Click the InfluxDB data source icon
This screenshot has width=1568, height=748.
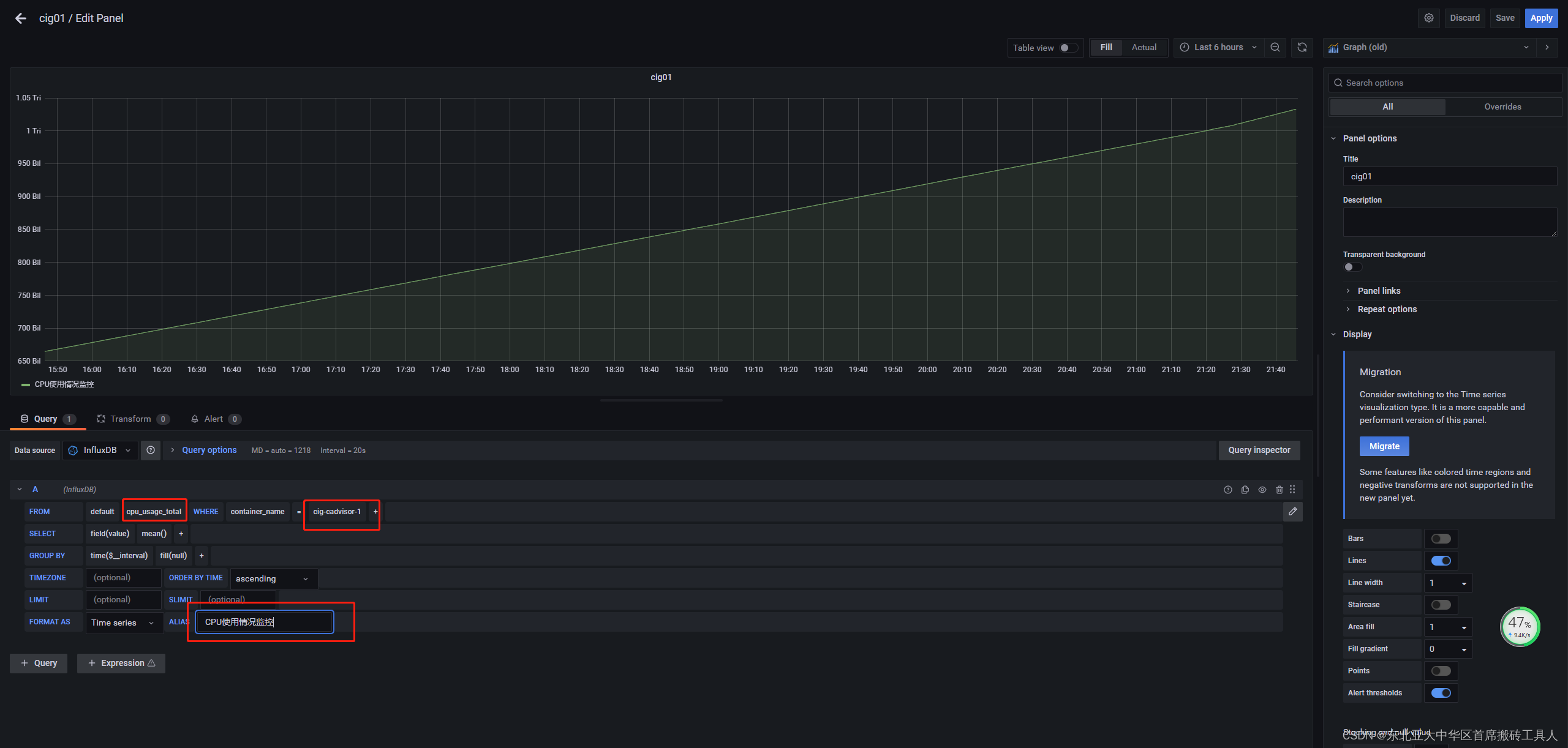coord(73,451)
